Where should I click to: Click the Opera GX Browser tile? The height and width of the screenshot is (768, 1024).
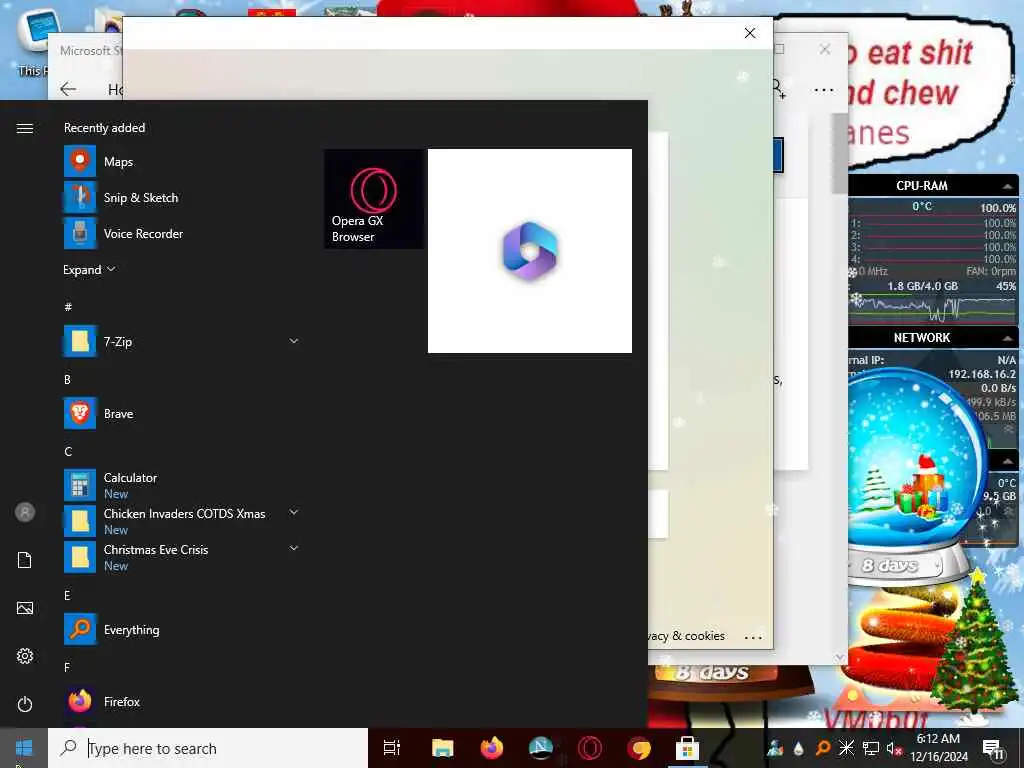tap(374, 199)
